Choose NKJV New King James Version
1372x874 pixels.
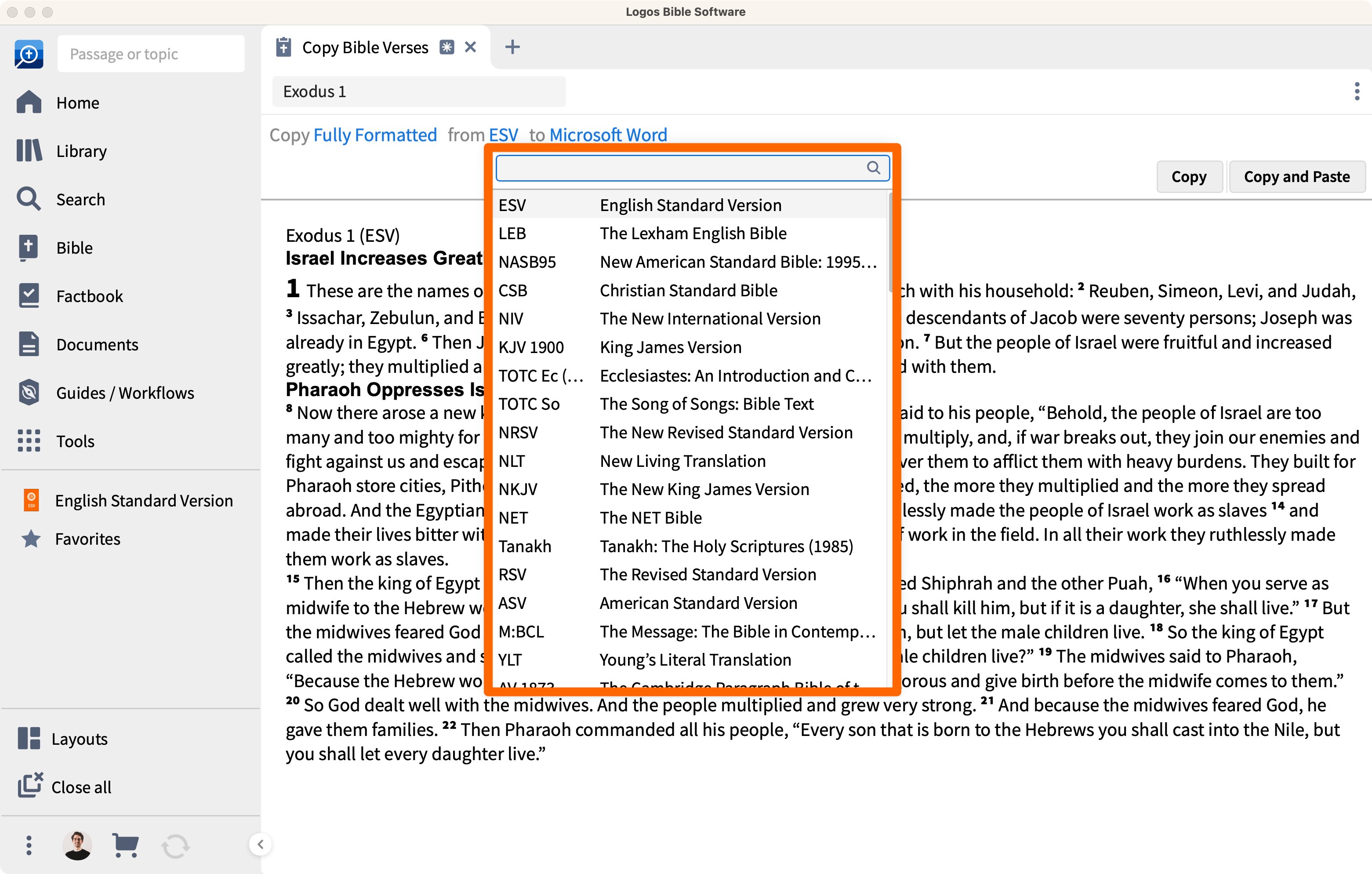(690, 489)
